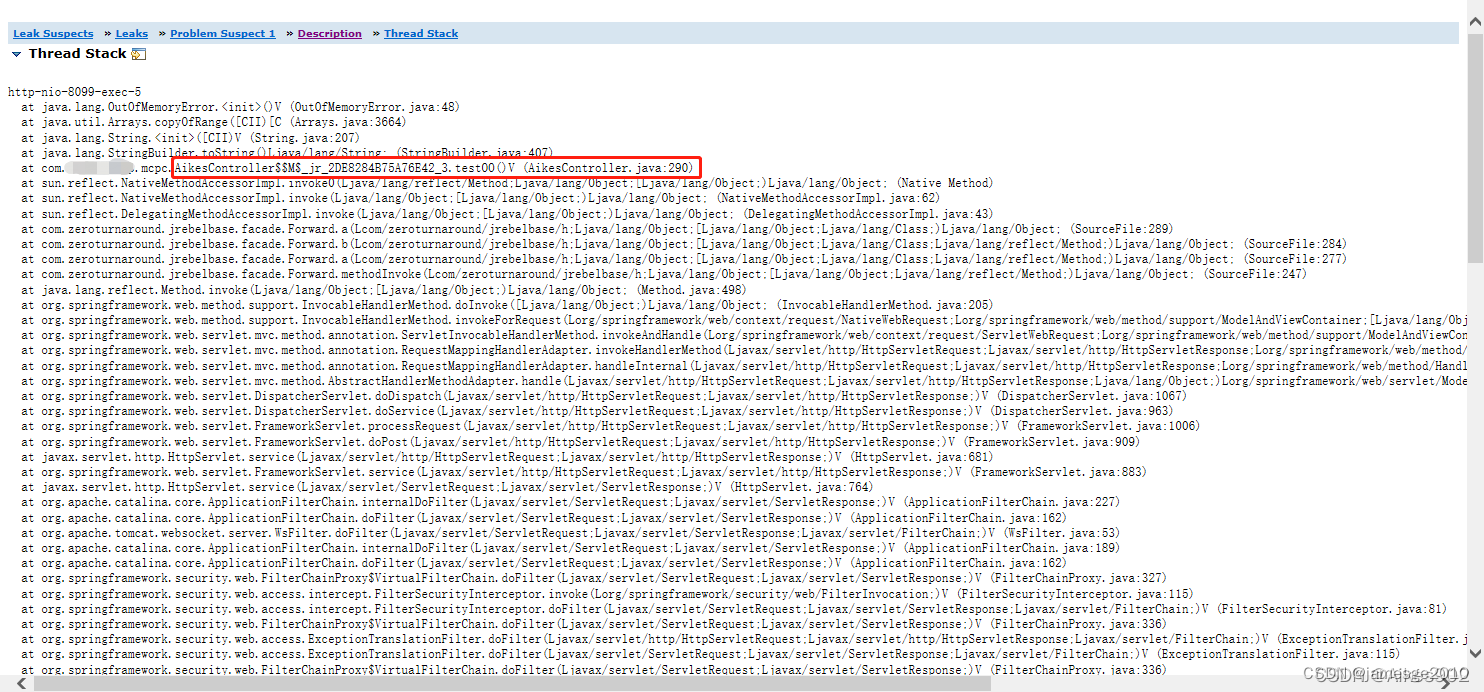Select the AikesController test00 stack line
1484x692 pixels.
click(x=358, y=168)
